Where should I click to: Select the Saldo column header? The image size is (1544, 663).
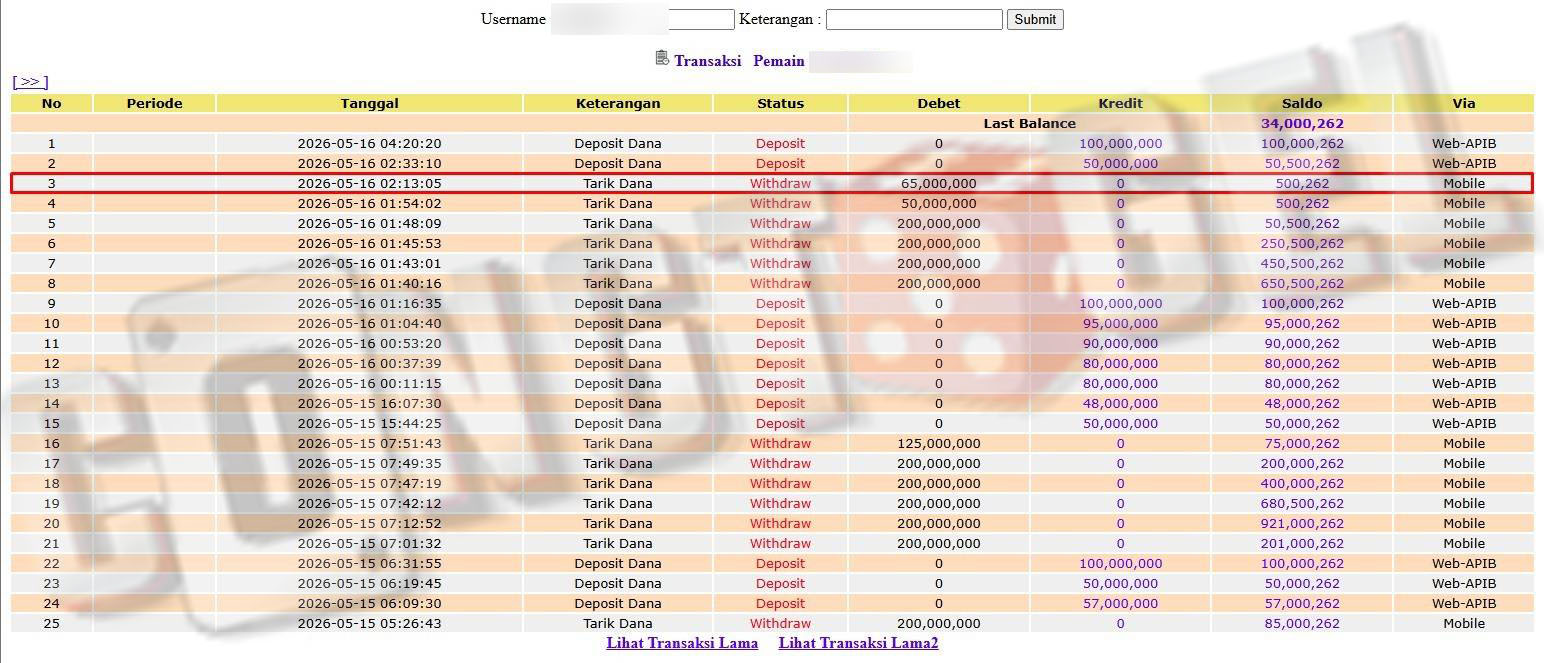coord(1301,103)
